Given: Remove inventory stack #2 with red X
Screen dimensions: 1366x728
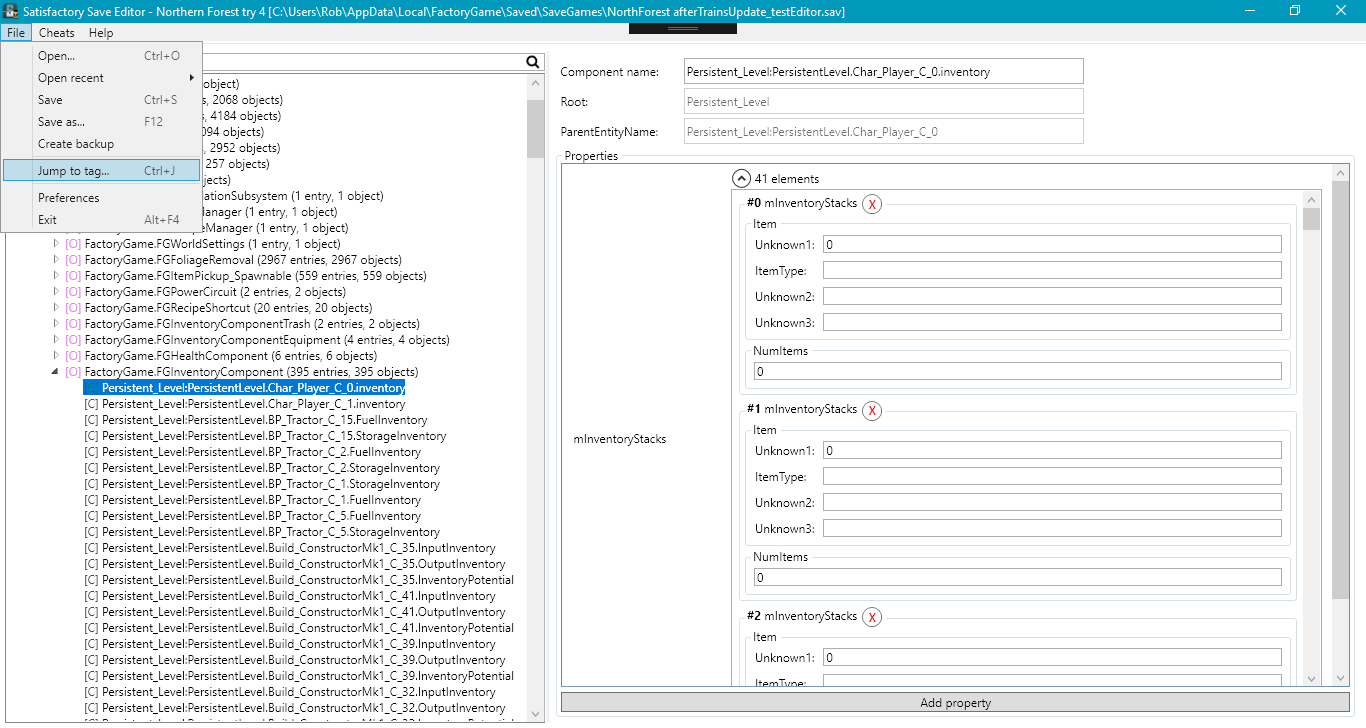Looking at the screenshot, I should tap(872, 617).
